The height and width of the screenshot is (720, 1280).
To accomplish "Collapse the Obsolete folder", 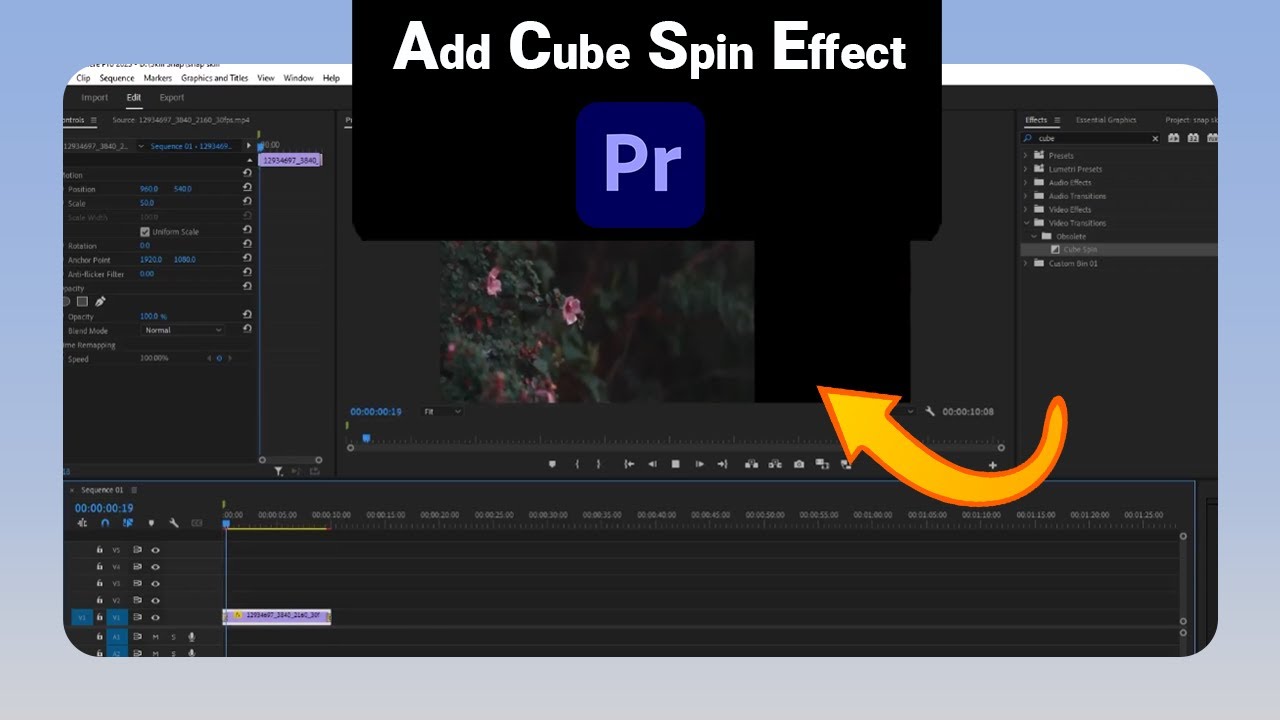I will (1035, 236).
